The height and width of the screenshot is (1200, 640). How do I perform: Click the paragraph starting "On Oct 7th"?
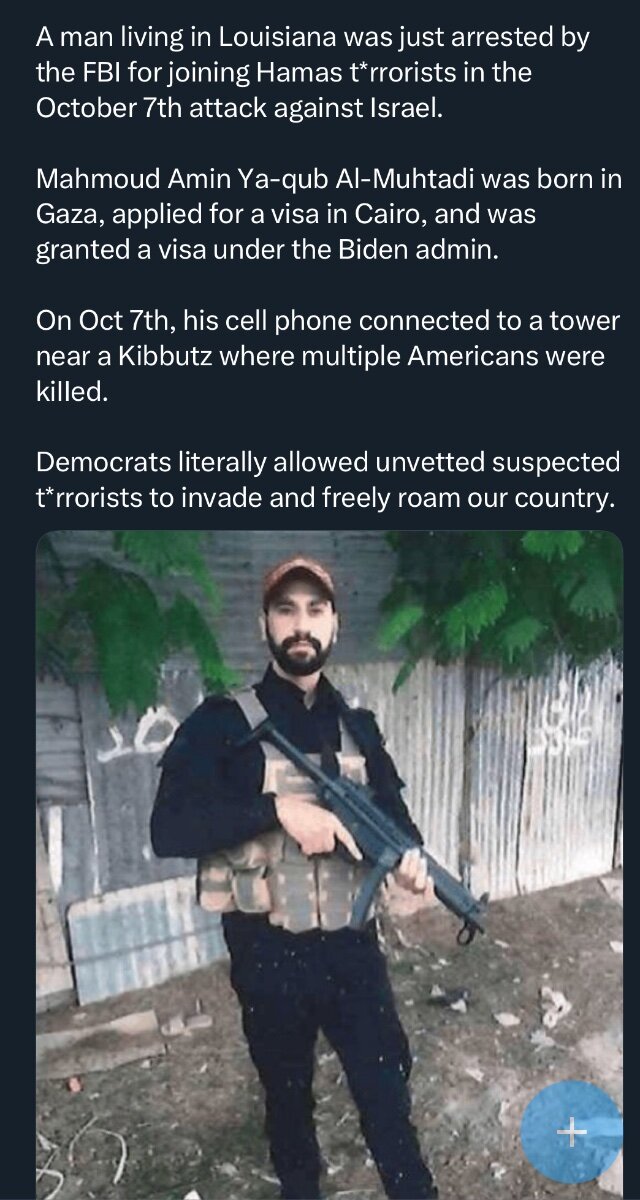coord(328,356)
